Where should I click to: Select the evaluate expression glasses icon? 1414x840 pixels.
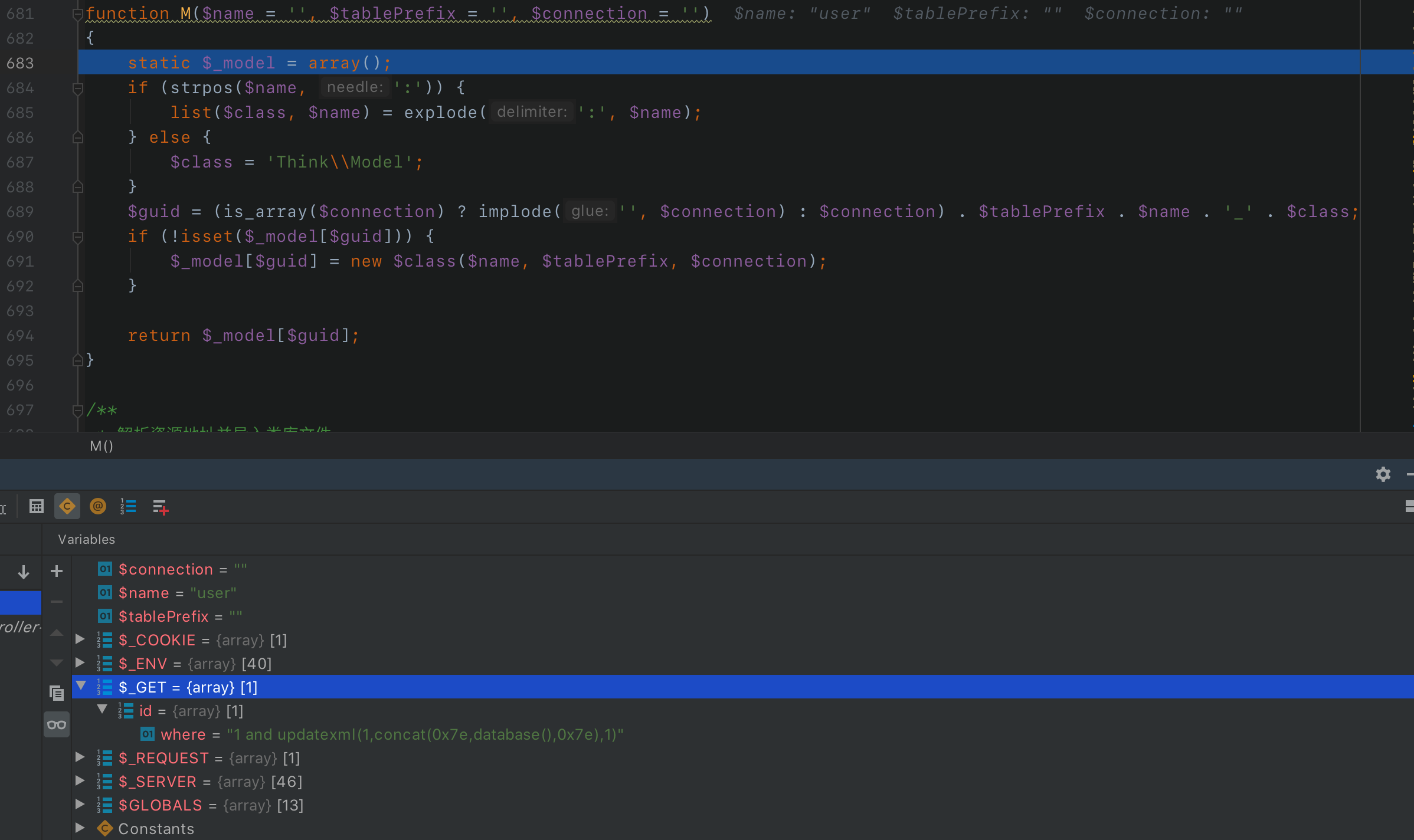[x=57, y=724]
